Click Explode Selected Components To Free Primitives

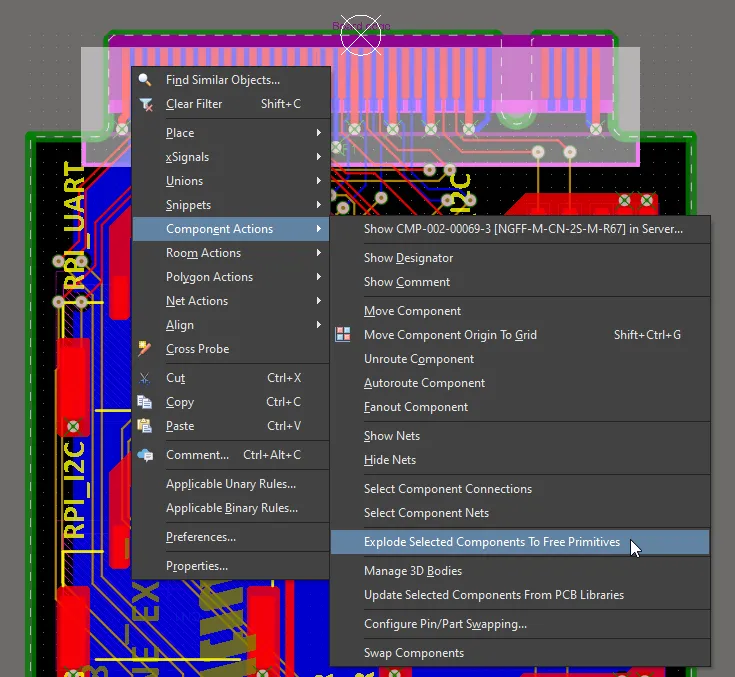[x=520, y=542]
